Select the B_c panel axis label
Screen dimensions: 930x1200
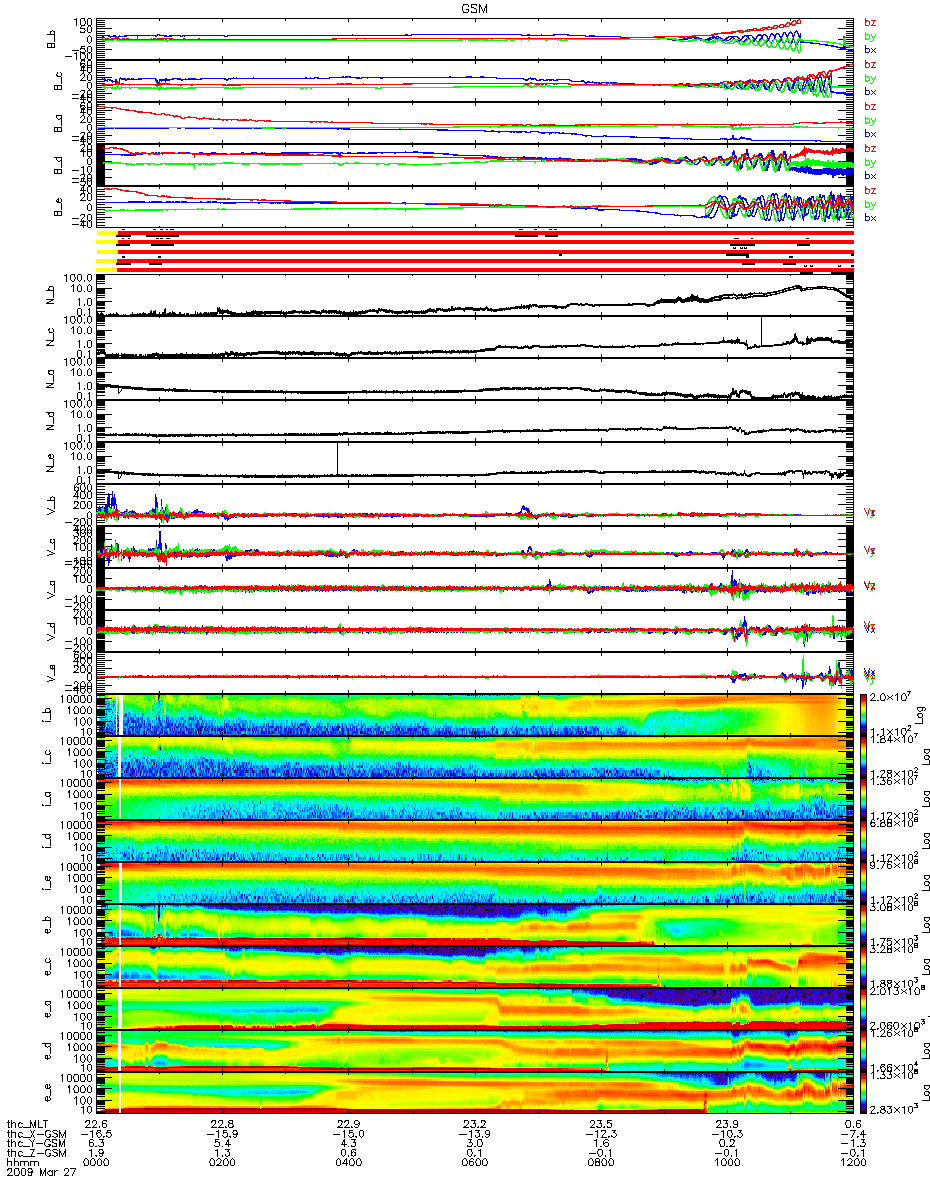[x=58, y=81]
